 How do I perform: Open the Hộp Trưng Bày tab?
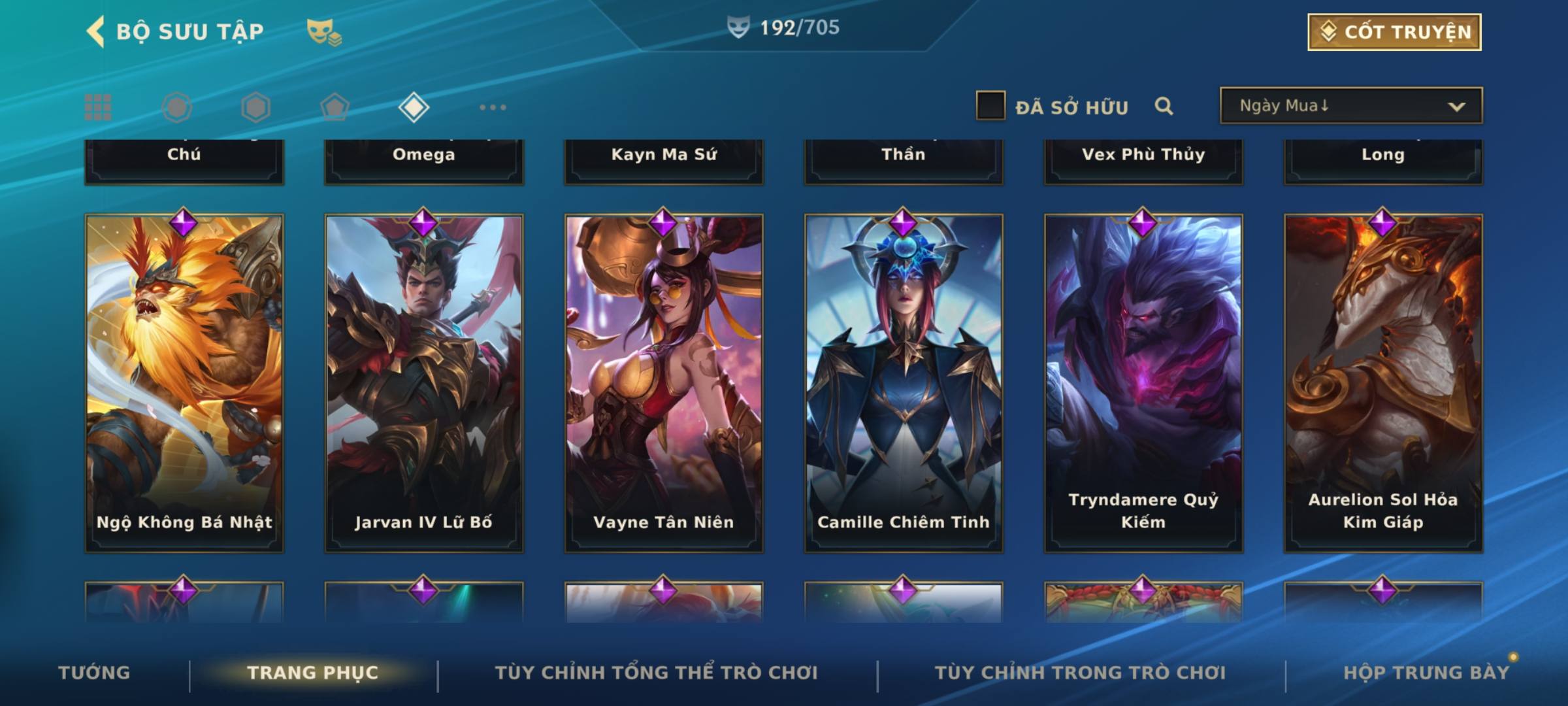click(x=1426, y=673)
